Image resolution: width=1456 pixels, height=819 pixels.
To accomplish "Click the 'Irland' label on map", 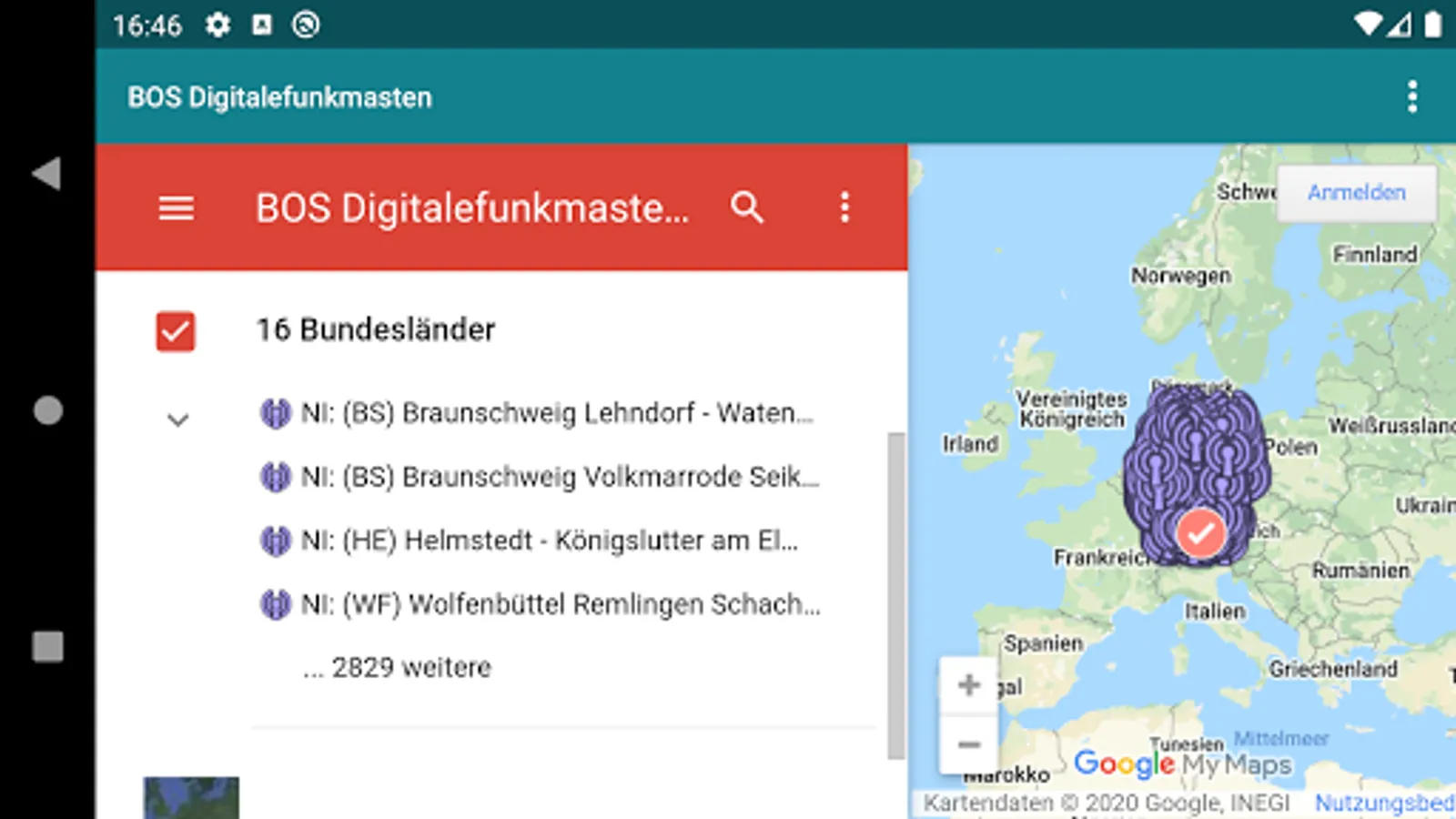I will pos(970,443).
